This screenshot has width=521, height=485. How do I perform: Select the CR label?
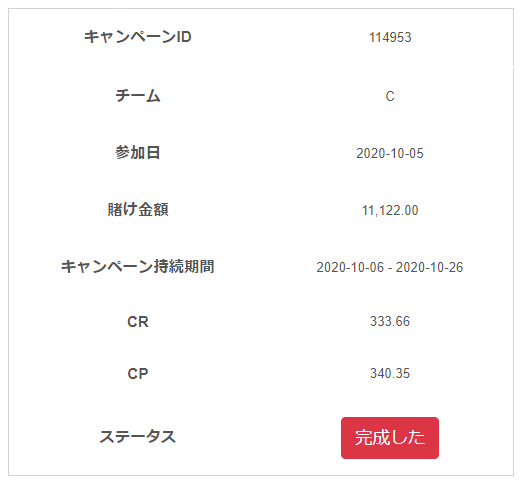(x=138, y=322)
